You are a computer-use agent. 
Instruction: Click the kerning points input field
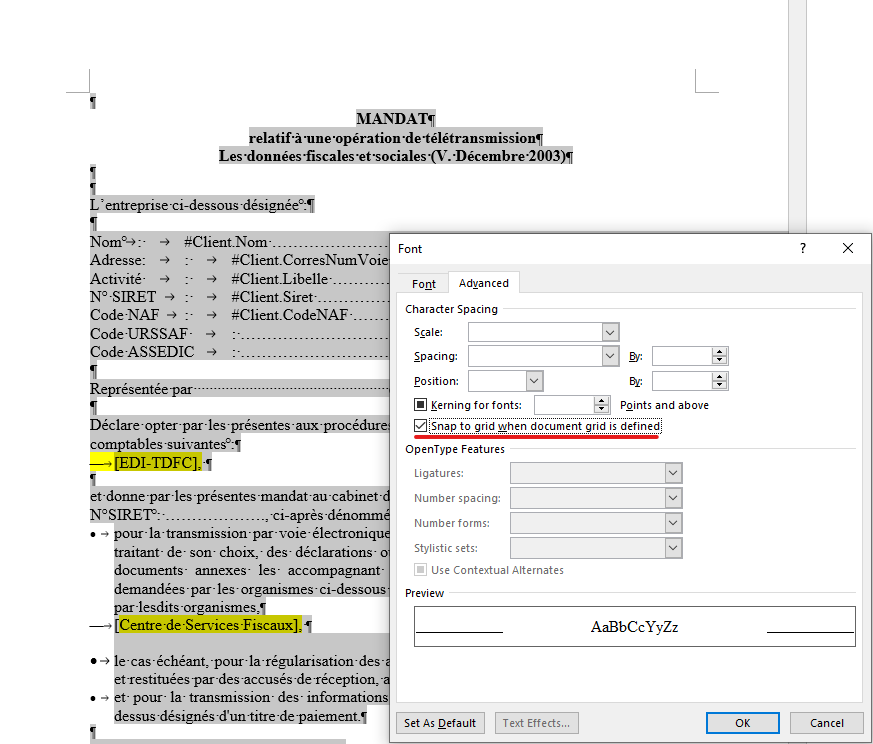564,405
